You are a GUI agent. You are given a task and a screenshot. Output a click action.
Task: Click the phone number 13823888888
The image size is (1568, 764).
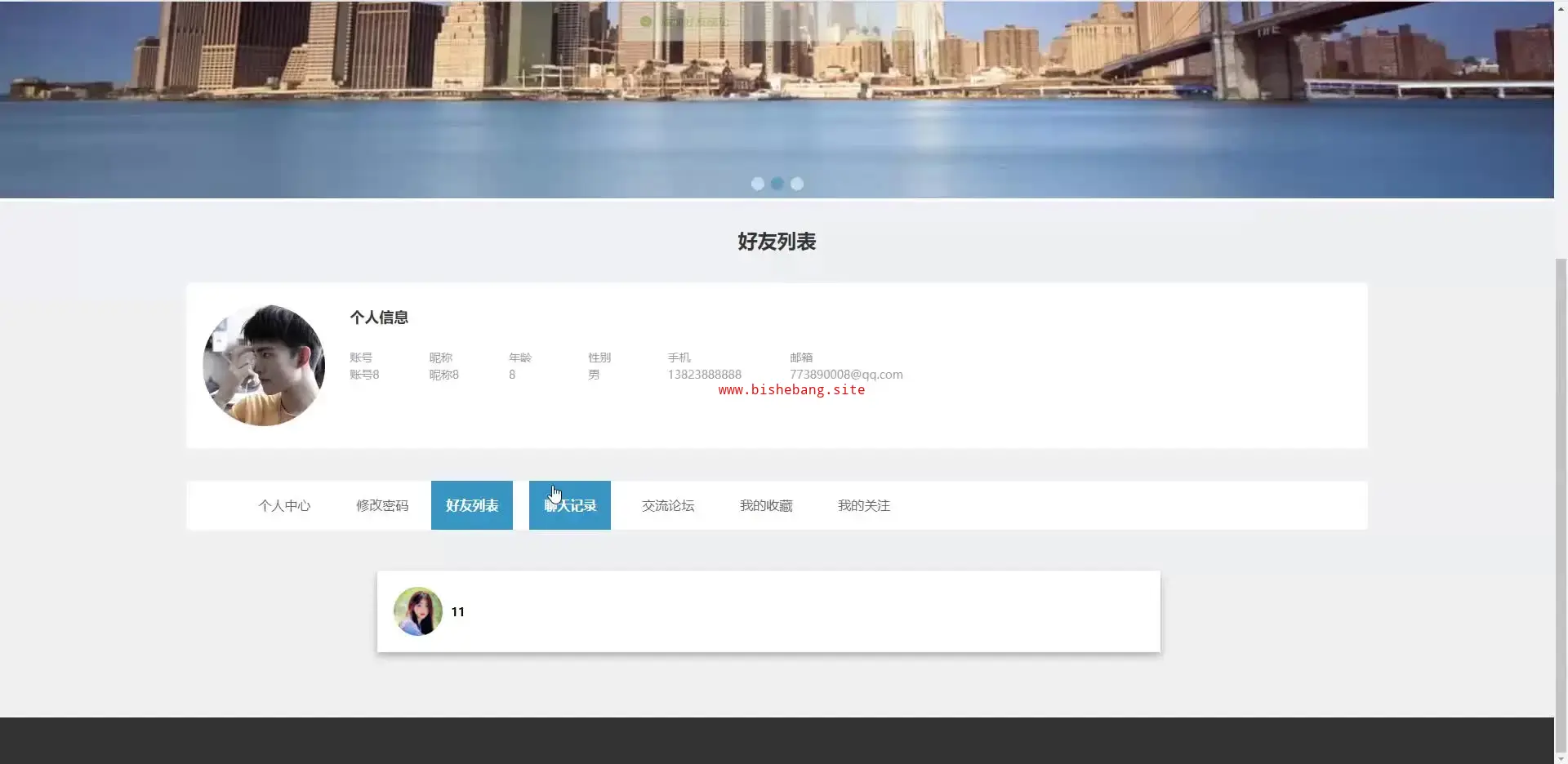[704, 374]
